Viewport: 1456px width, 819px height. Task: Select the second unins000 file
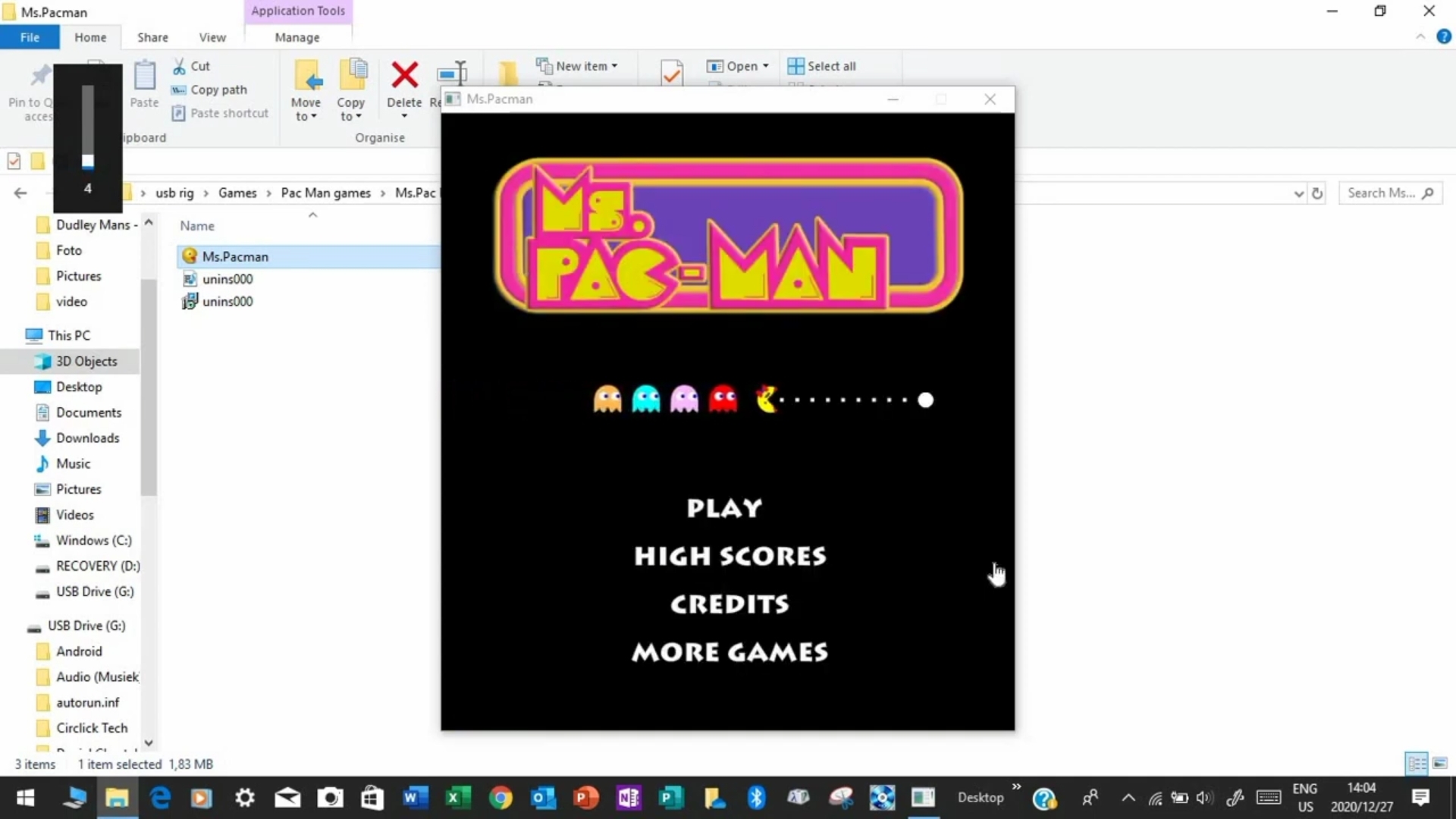[x=227, y=301]
